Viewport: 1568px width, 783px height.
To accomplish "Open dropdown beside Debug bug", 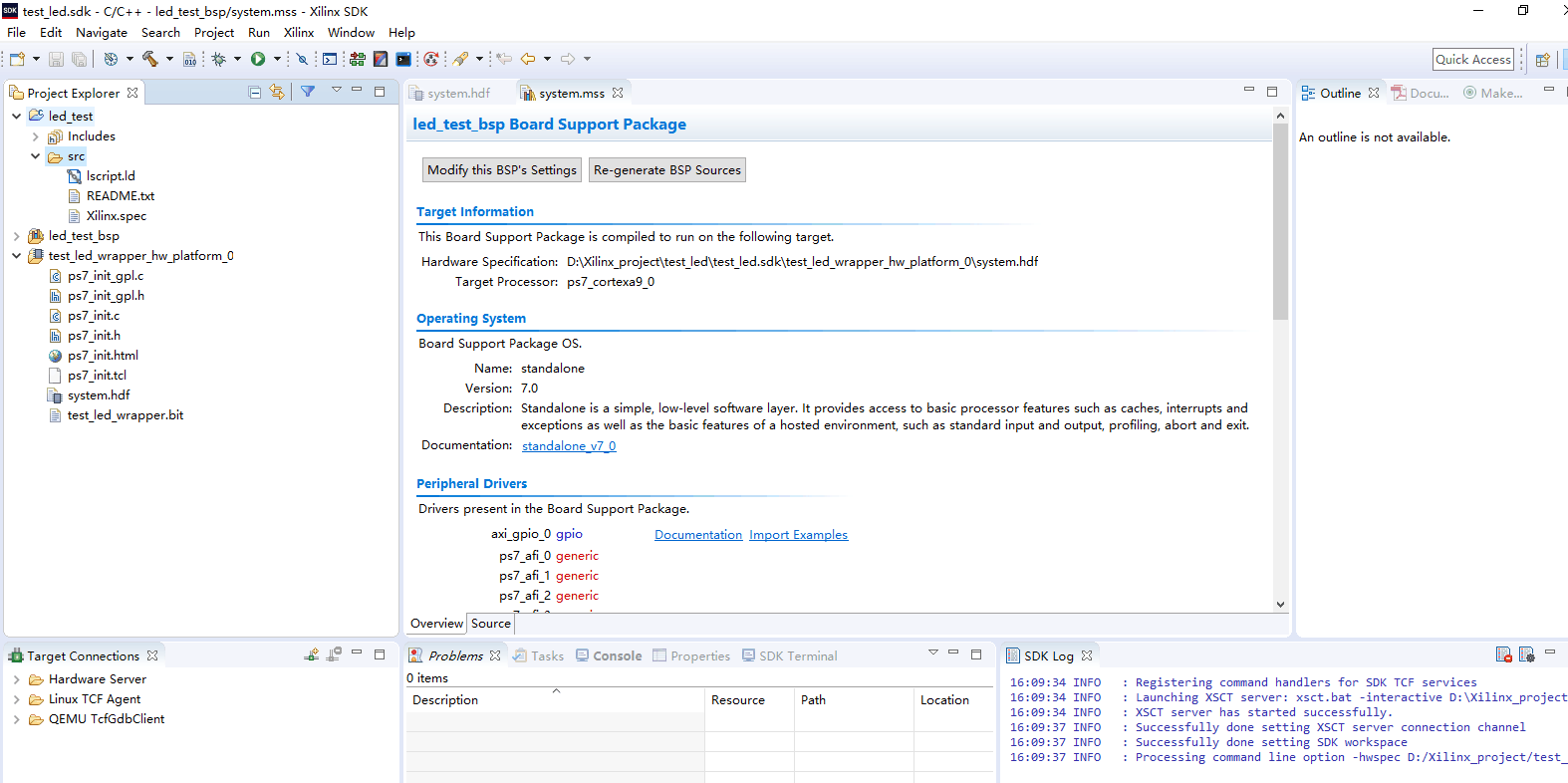I will (x=237, y=59).
